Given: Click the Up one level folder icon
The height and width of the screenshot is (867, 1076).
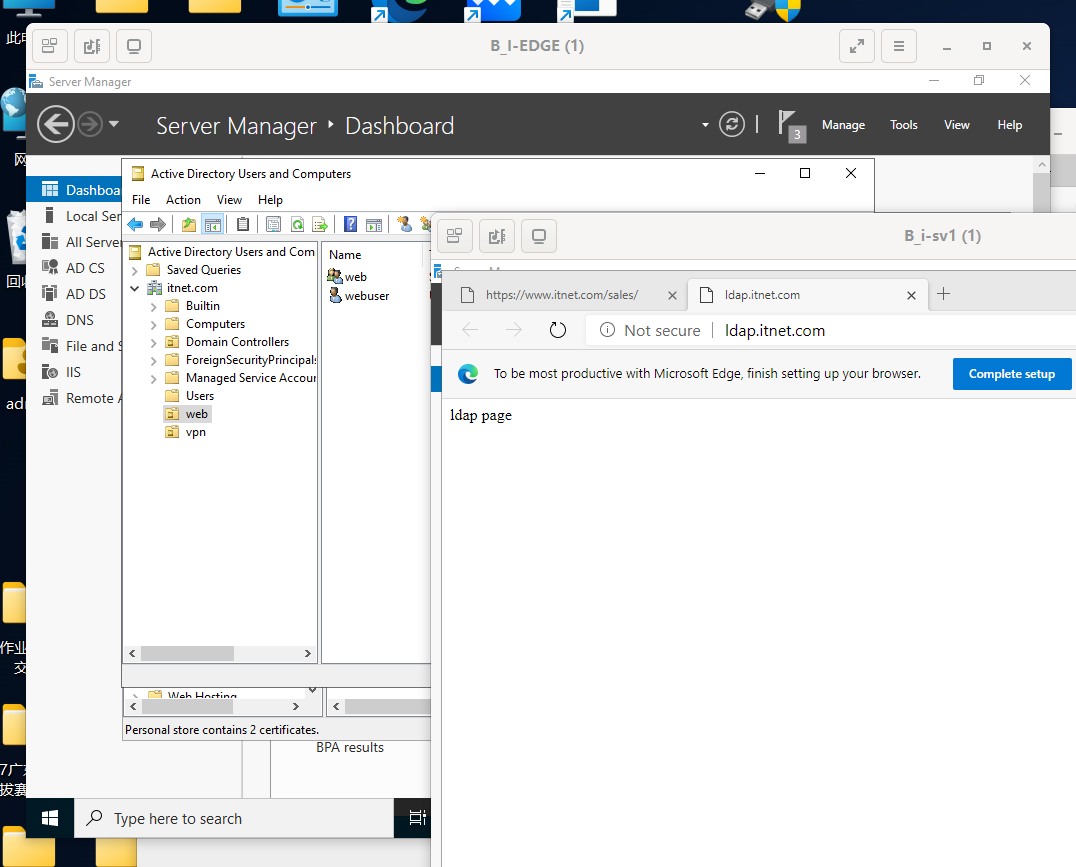Looking at the screenshot, I should (x=189, y=224).
